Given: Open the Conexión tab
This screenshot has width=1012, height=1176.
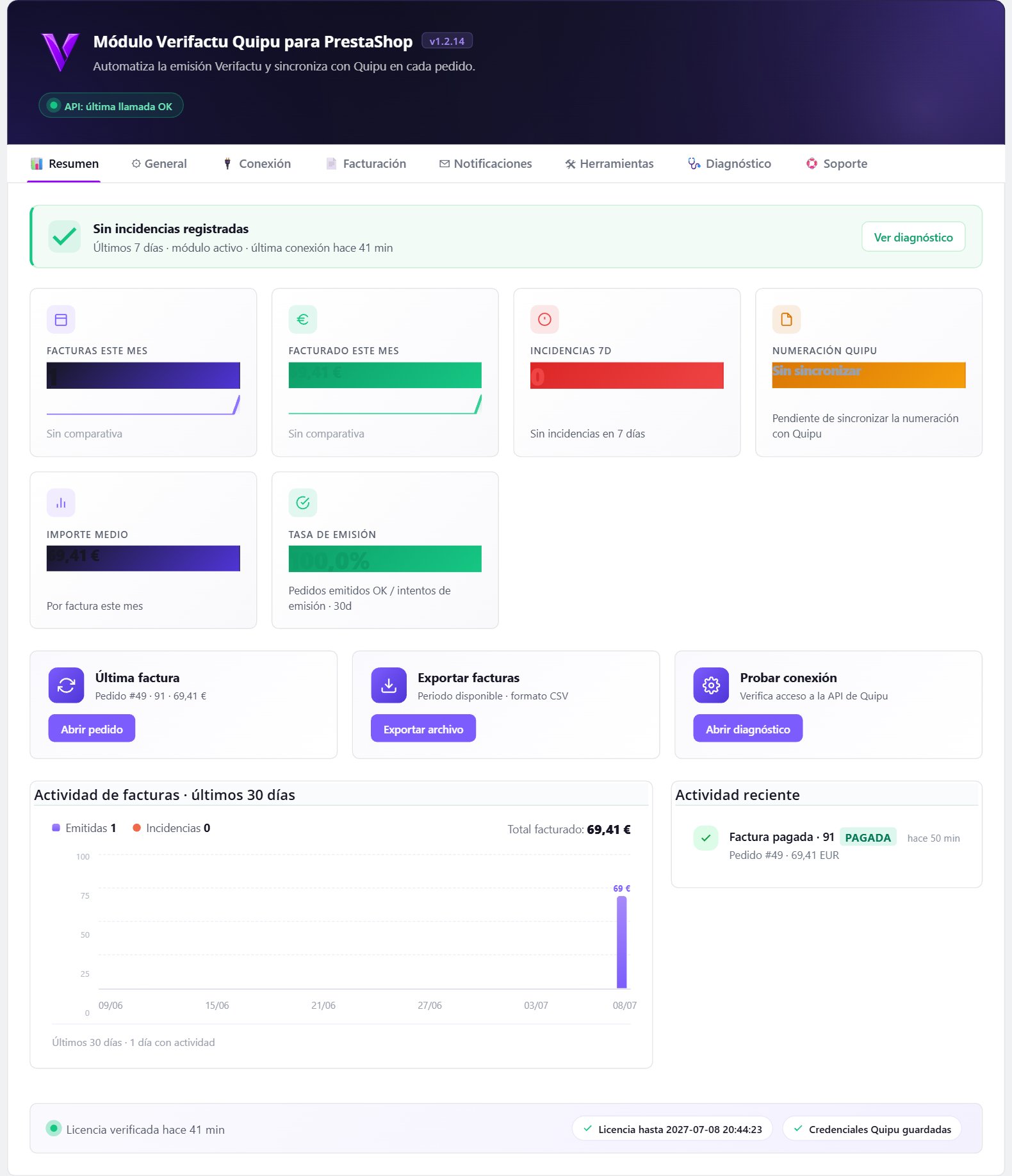Looking at the screenshot, I should click(256, 164).
